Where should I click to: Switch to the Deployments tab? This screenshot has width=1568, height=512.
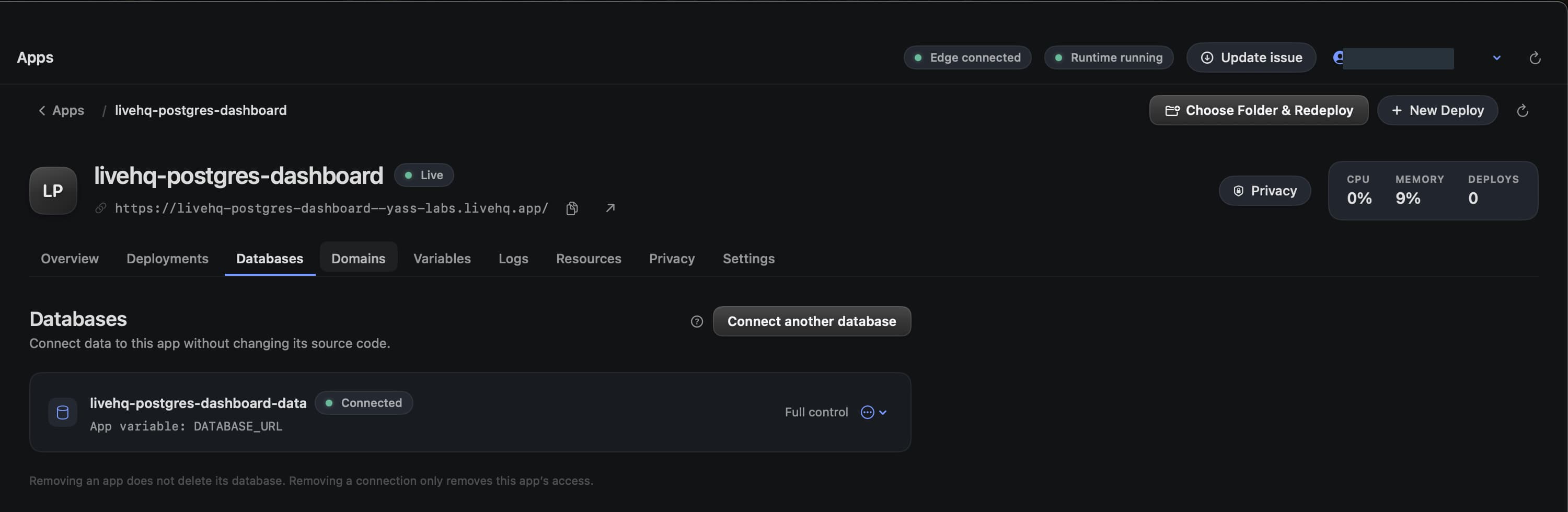click(x=167, y=259)
